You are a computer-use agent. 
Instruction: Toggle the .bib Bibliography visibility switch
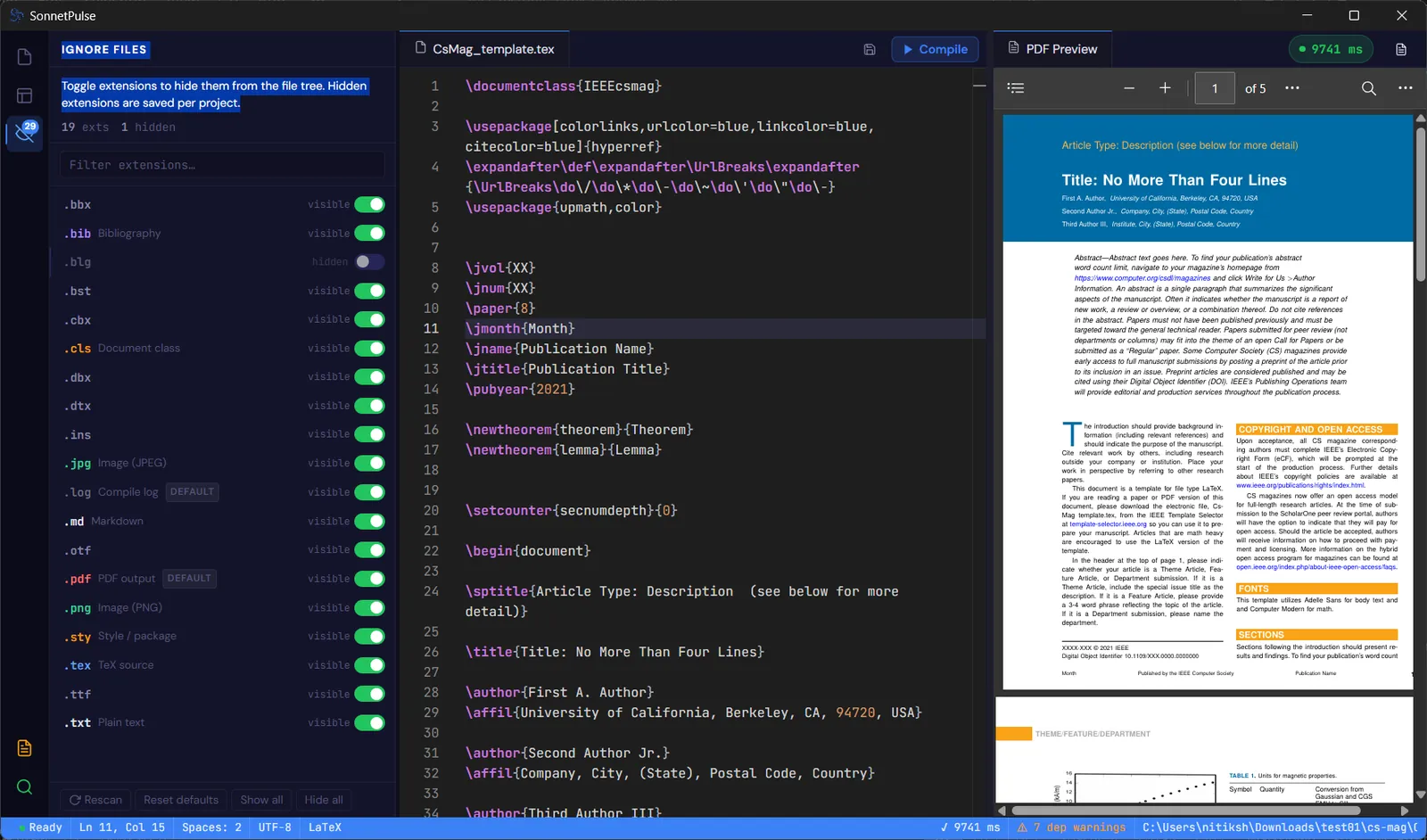pyautogui.click(x=369, y=234)
